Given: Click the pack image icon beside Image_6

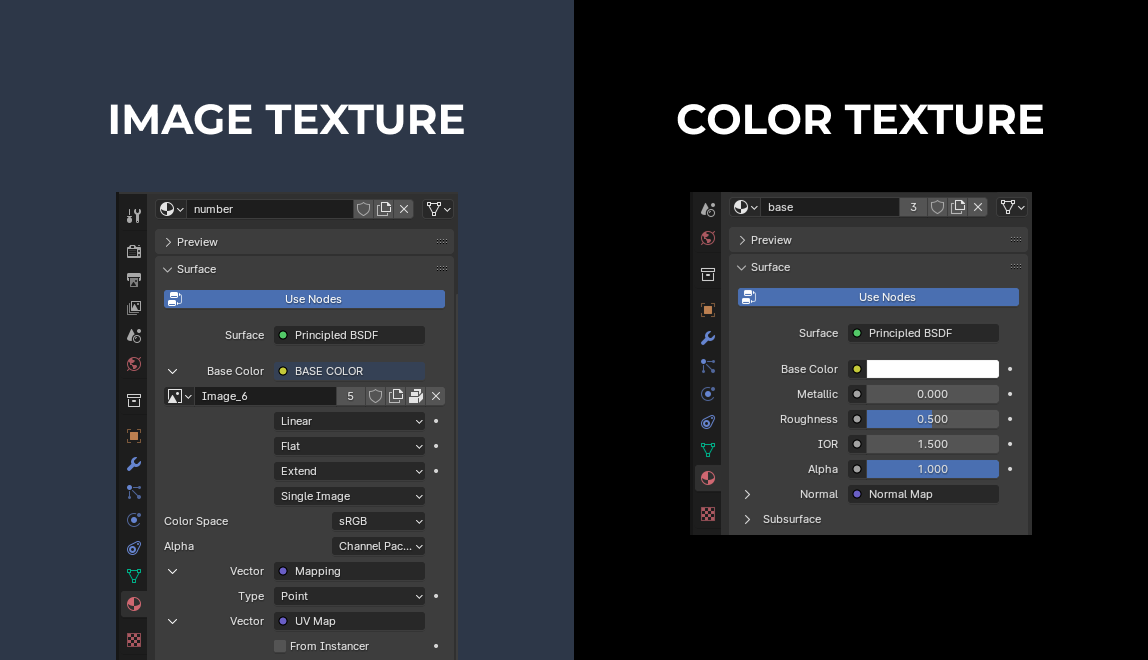Looking at the screenshot, I should point(416,396).
